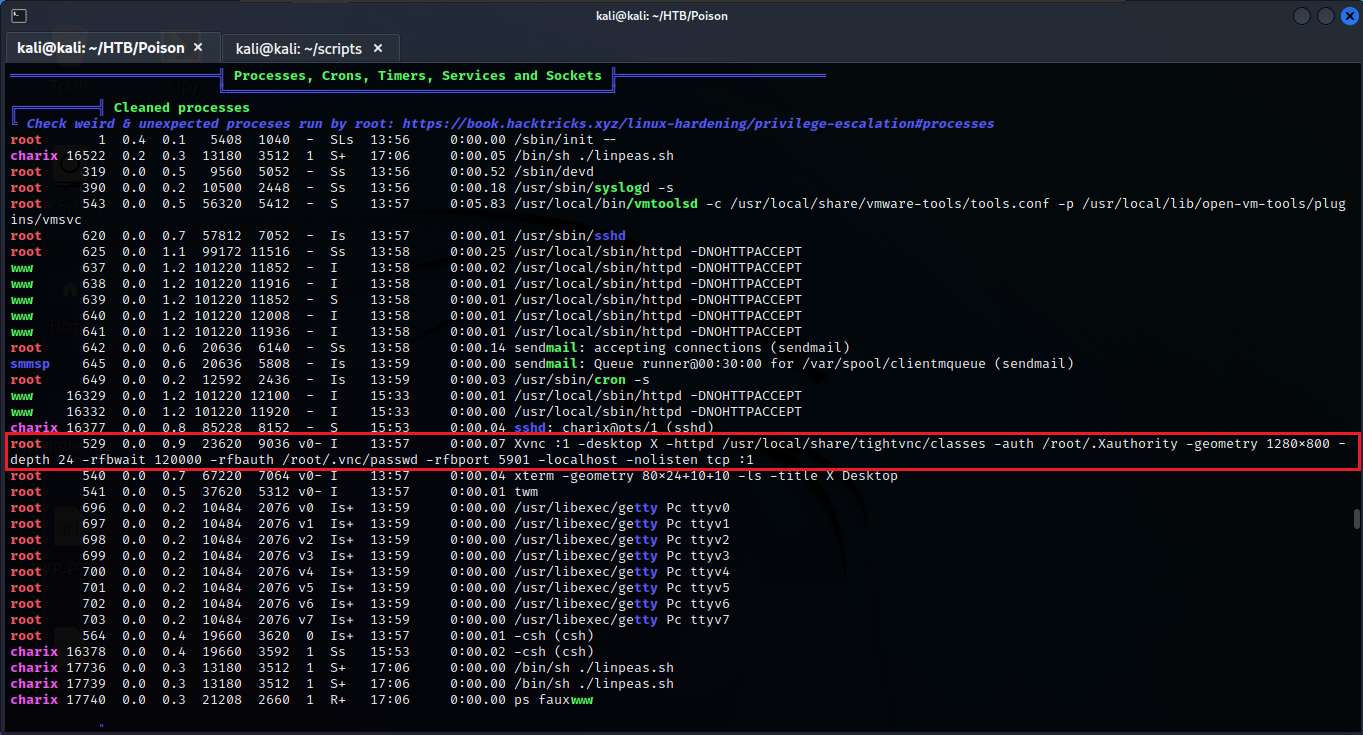
Task: Minimize the terminal window
Action: click(1302, 16)
